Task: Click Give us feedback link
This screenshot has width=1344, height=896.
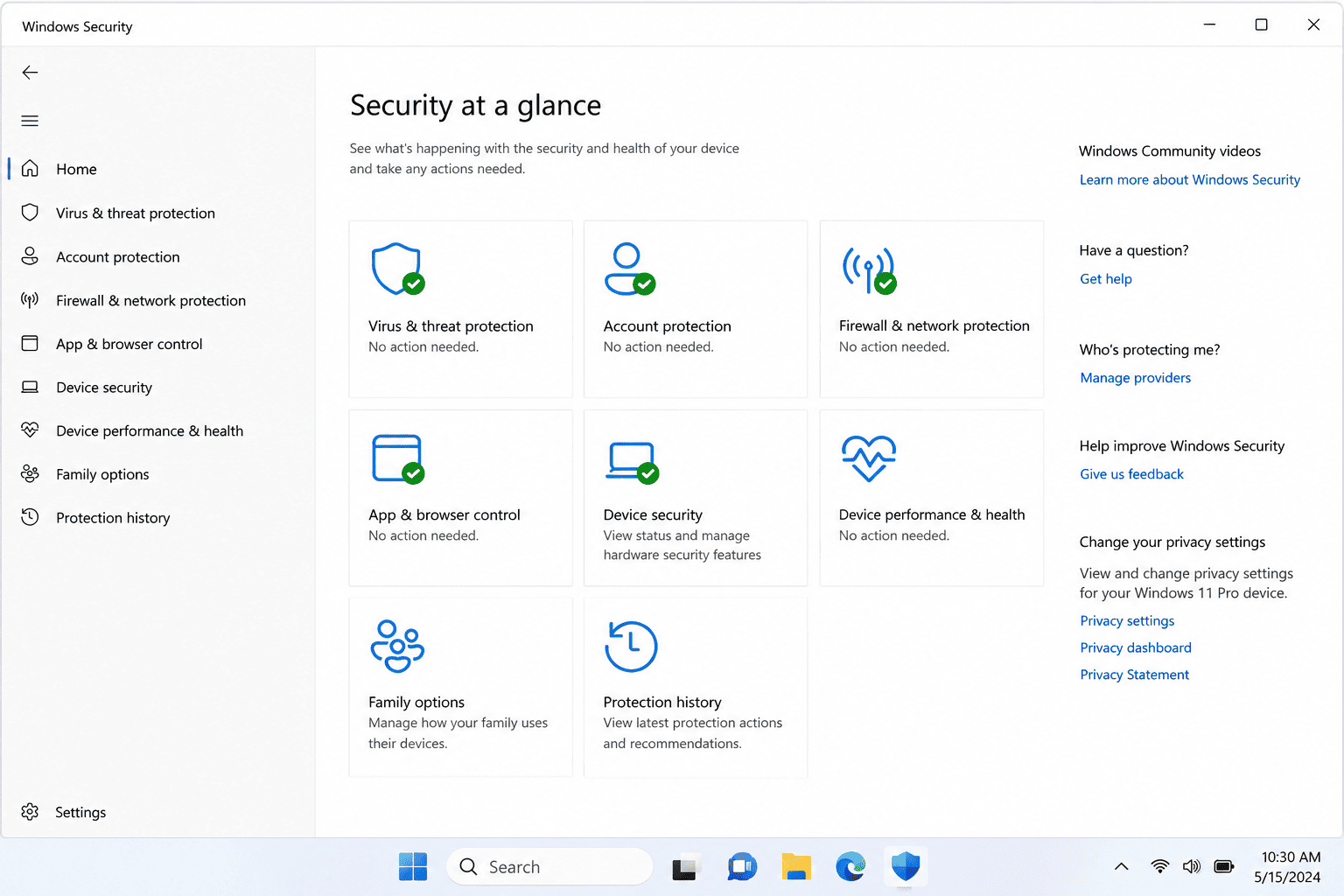Action: [1131, 473]
